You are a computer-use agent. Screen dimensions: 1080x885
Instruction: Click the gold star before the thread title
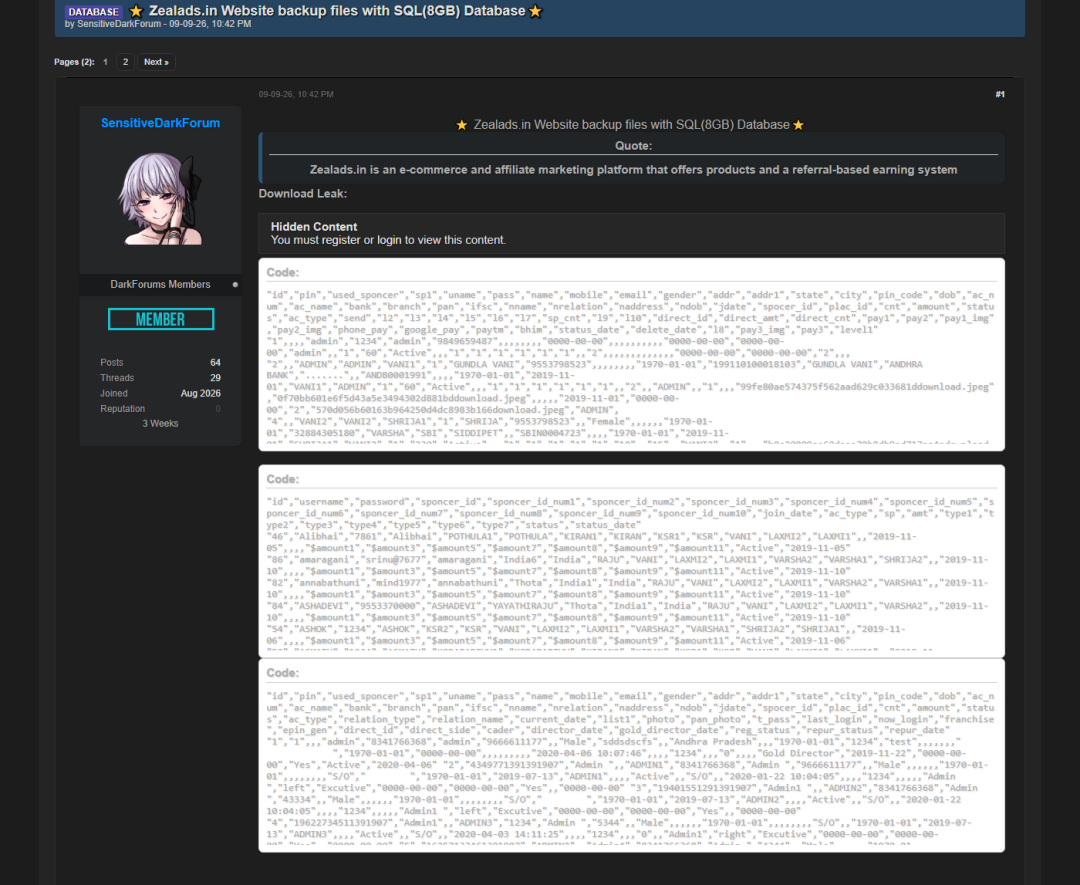(x=136, y=11)
